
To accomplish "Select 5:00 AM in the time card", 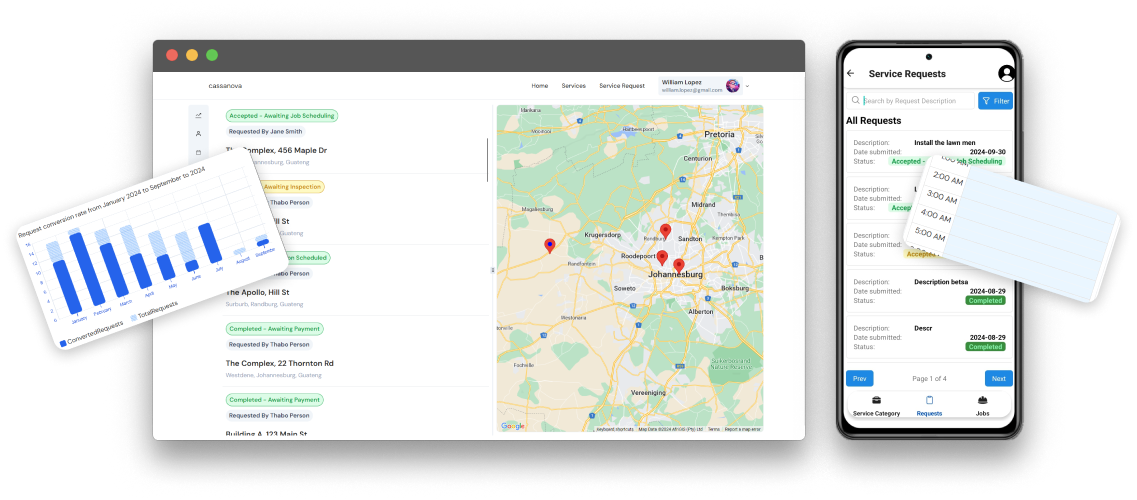I will coord(931,236).
